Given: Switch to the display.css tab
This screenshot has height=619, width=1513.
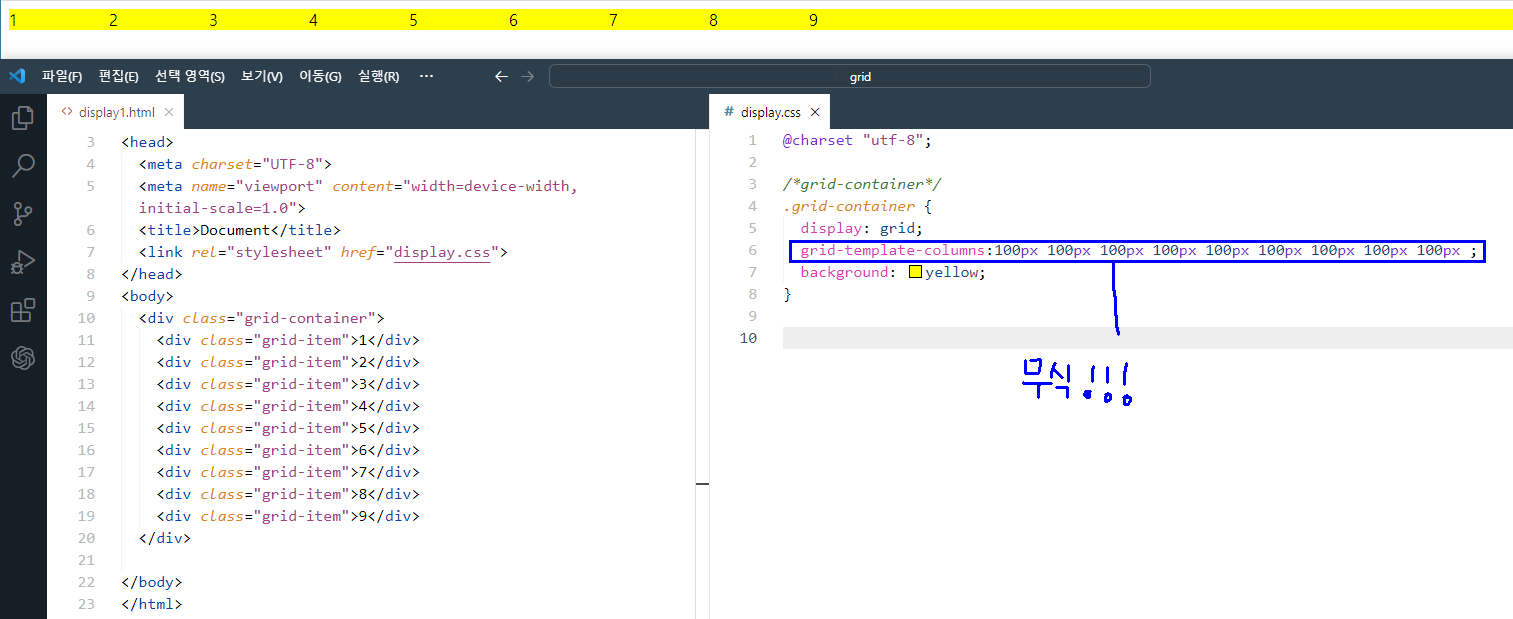Looking at the screenshot, I should (769, 112).
